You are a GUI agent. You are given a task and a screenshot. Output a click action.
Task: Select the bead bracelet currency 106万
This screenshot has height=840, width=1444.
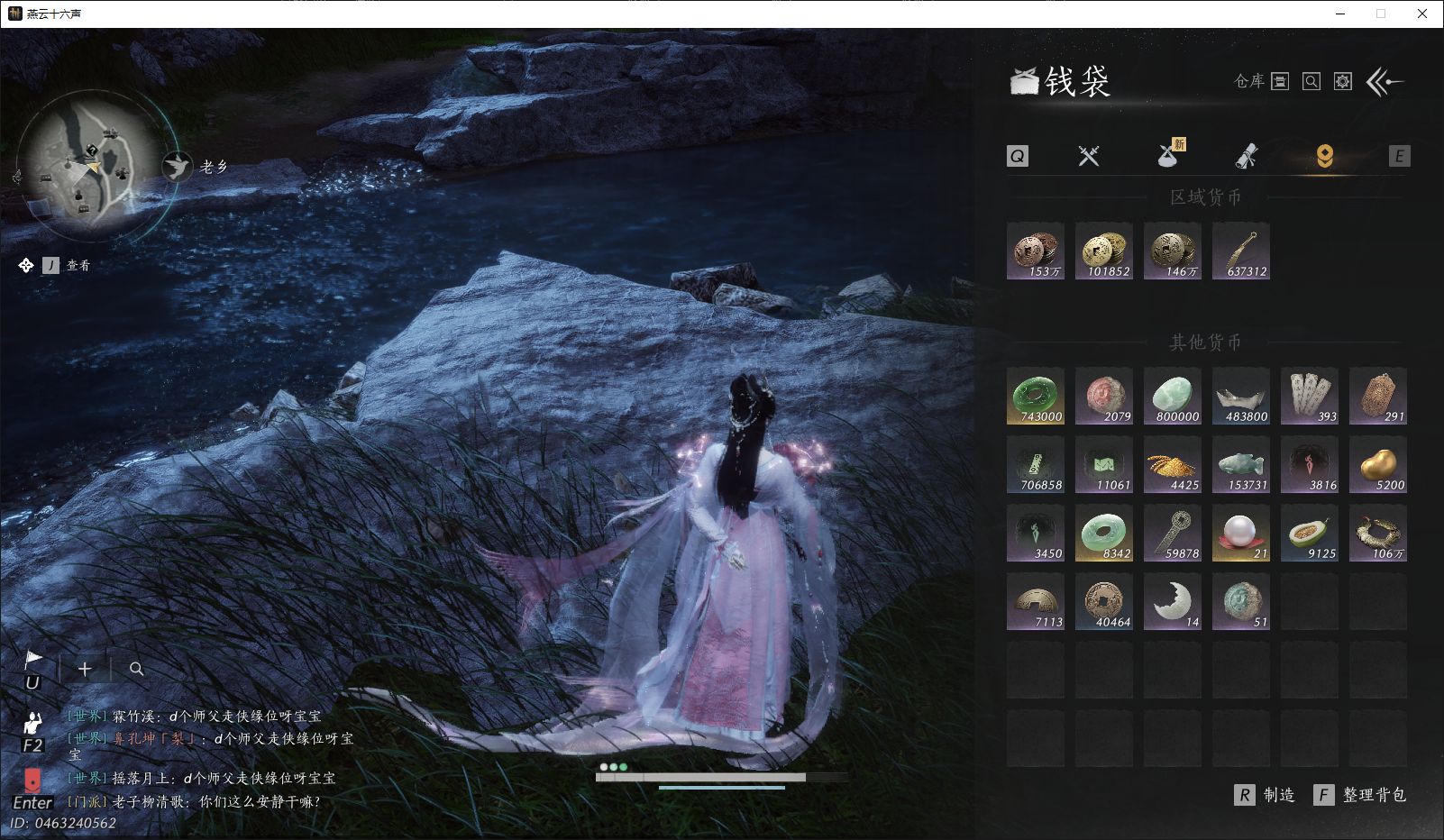1378,533
